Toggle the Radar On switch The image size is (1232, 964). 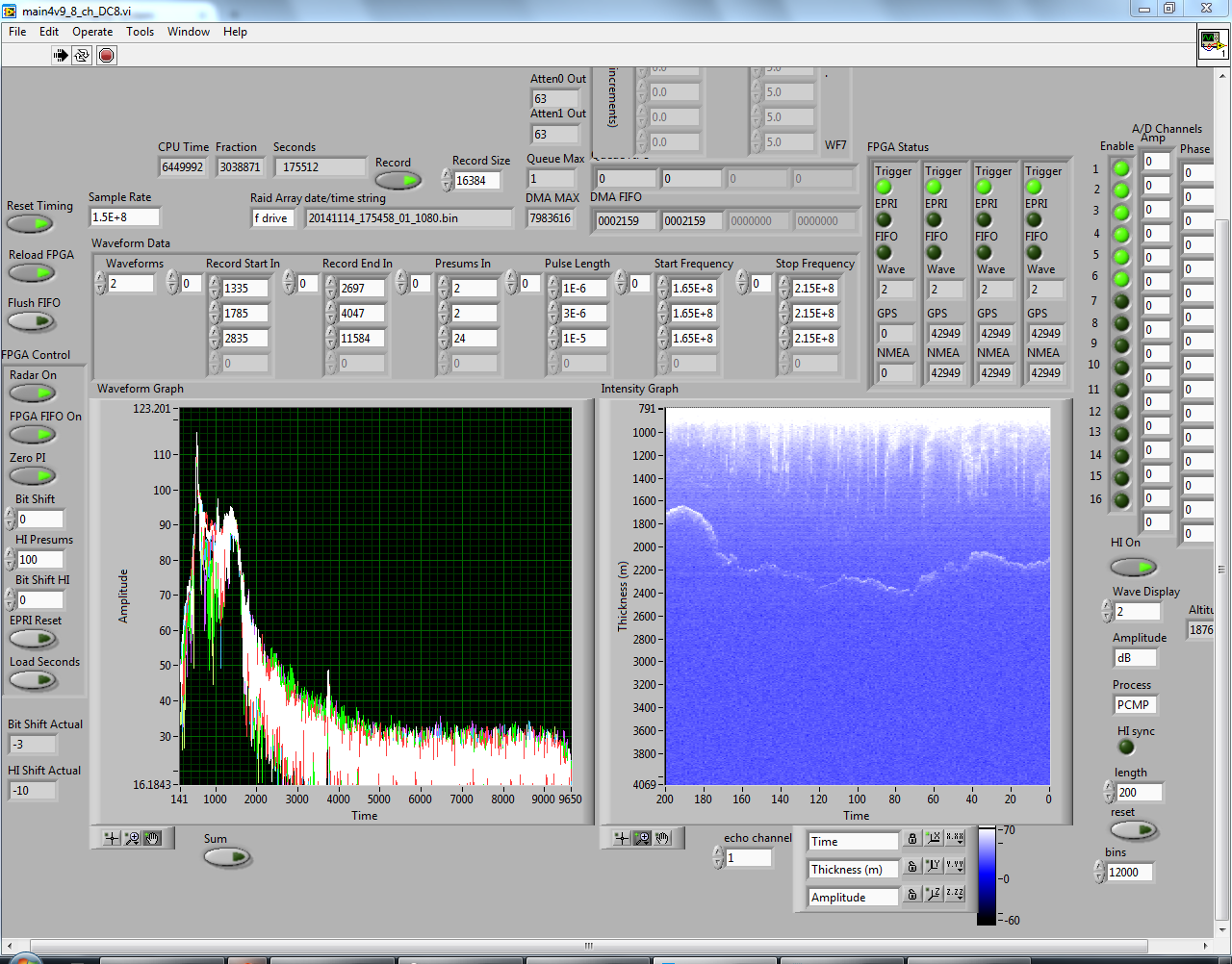(x=33, y=393)
